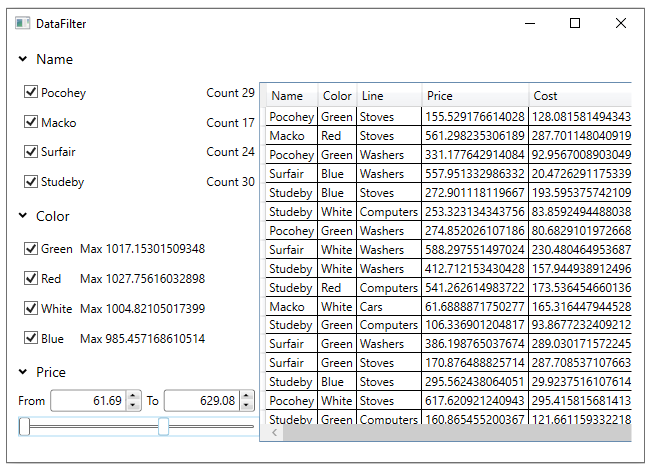
Task: Sort by the Name column header
Action: coord(287,96)
